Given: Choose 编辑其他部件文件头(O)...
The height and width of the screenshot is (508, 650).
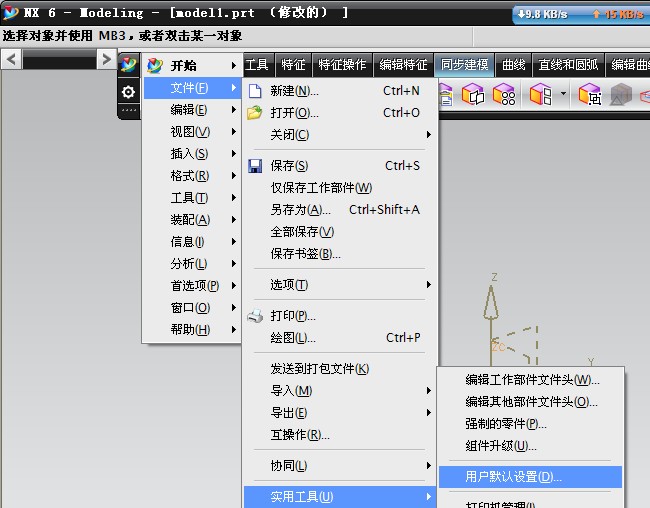Looking at the screenshot, I should [531, 402].
